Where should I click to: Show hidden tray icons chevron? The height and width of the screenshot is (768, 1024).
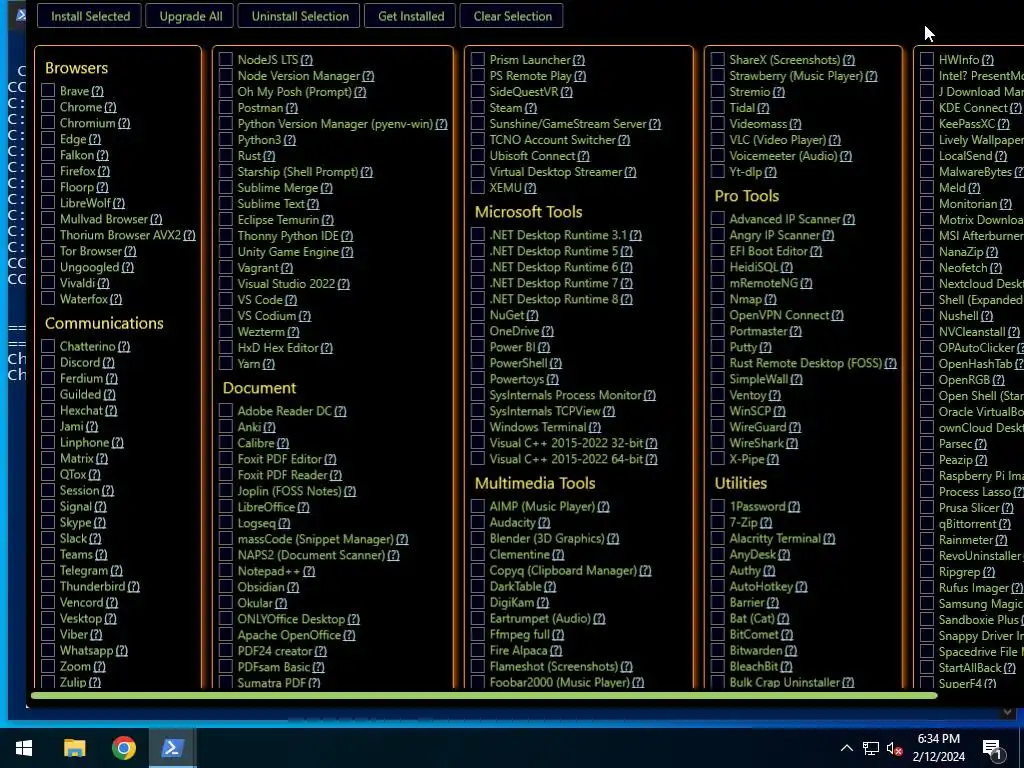846,748
